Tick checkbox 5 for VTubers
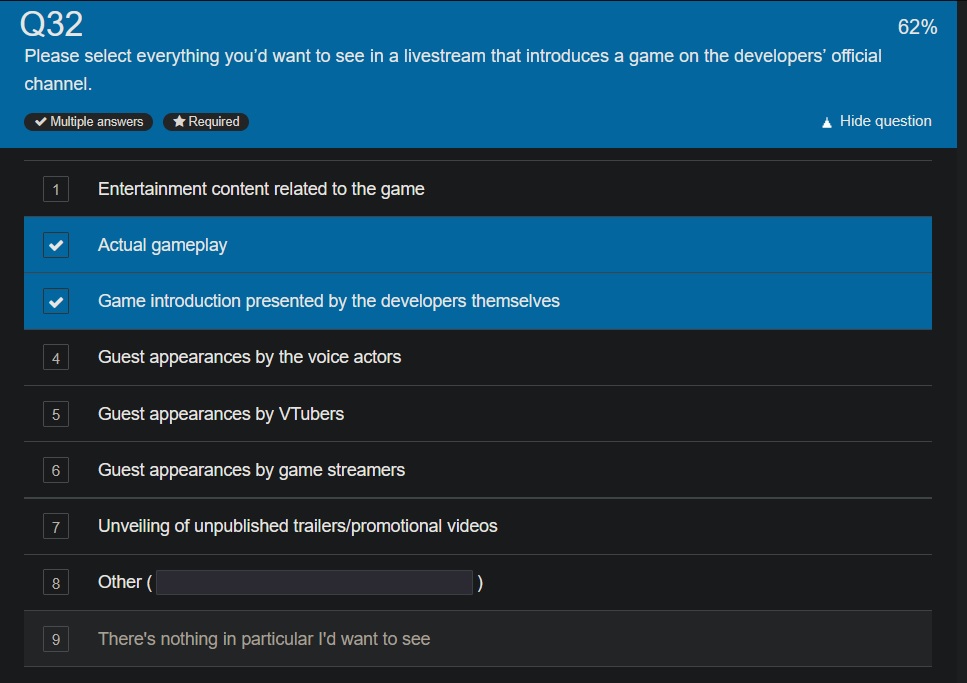Viewport: 967px width, 683px height. 56,414
